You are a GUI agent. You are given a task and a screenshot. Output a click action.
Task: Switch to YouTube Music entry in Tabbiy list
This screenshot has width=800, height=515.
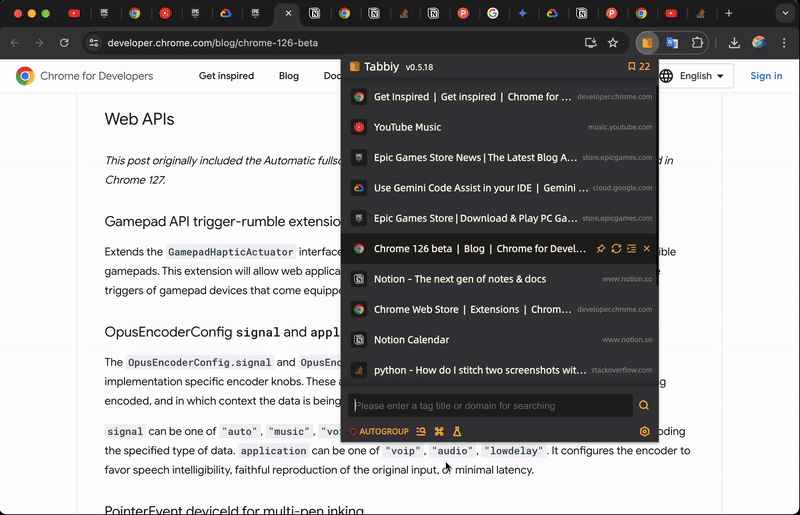coord(500,127)
